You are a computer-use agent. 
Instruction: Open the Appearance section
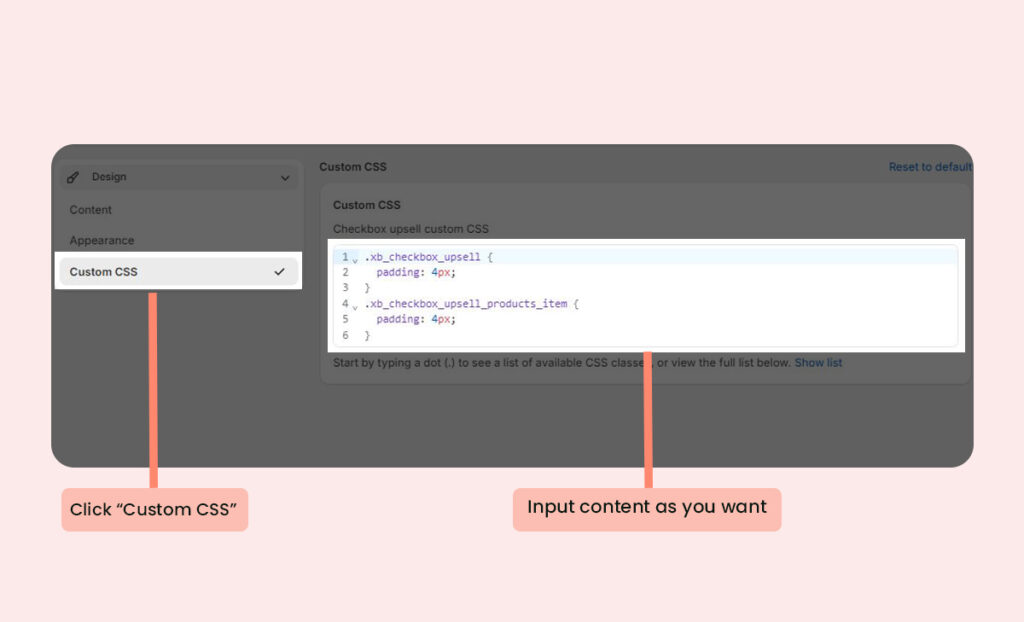pyautogui.click(x=102, y=241)
